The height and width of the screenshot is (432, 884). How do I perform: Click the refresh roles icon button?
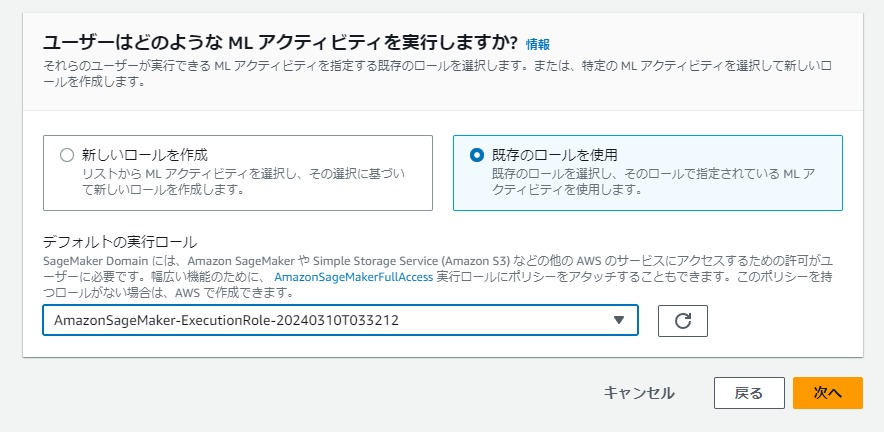click(683, 321)
